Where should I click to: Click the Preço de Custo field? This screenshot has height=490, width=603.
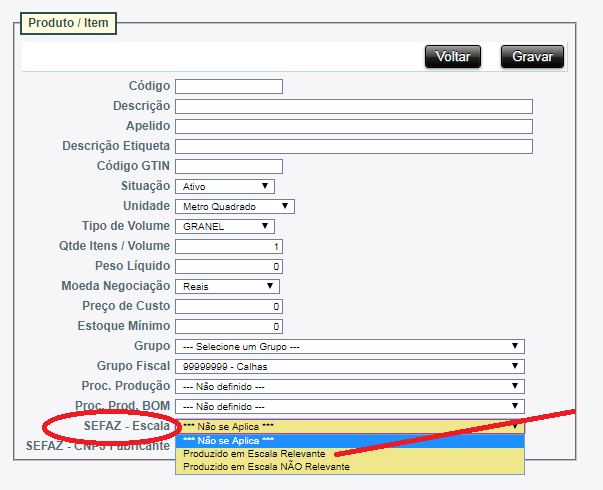tap(228, 306)
